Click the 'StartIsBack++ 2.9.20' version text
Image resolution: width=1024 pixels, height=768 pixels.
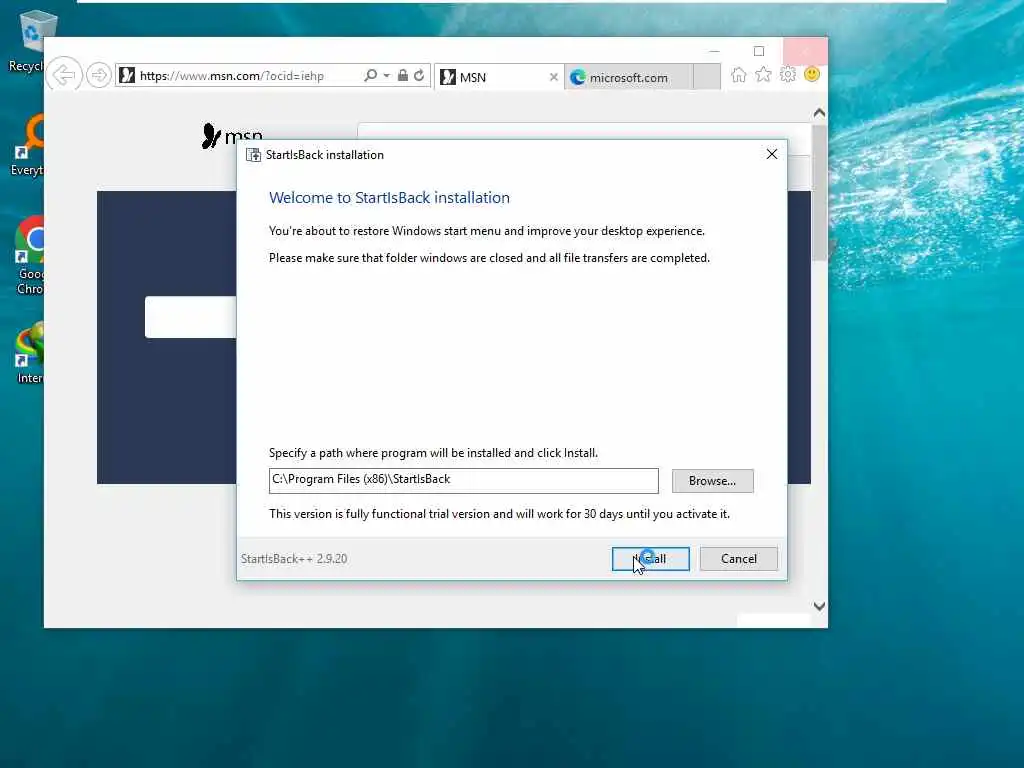(294, 559)
